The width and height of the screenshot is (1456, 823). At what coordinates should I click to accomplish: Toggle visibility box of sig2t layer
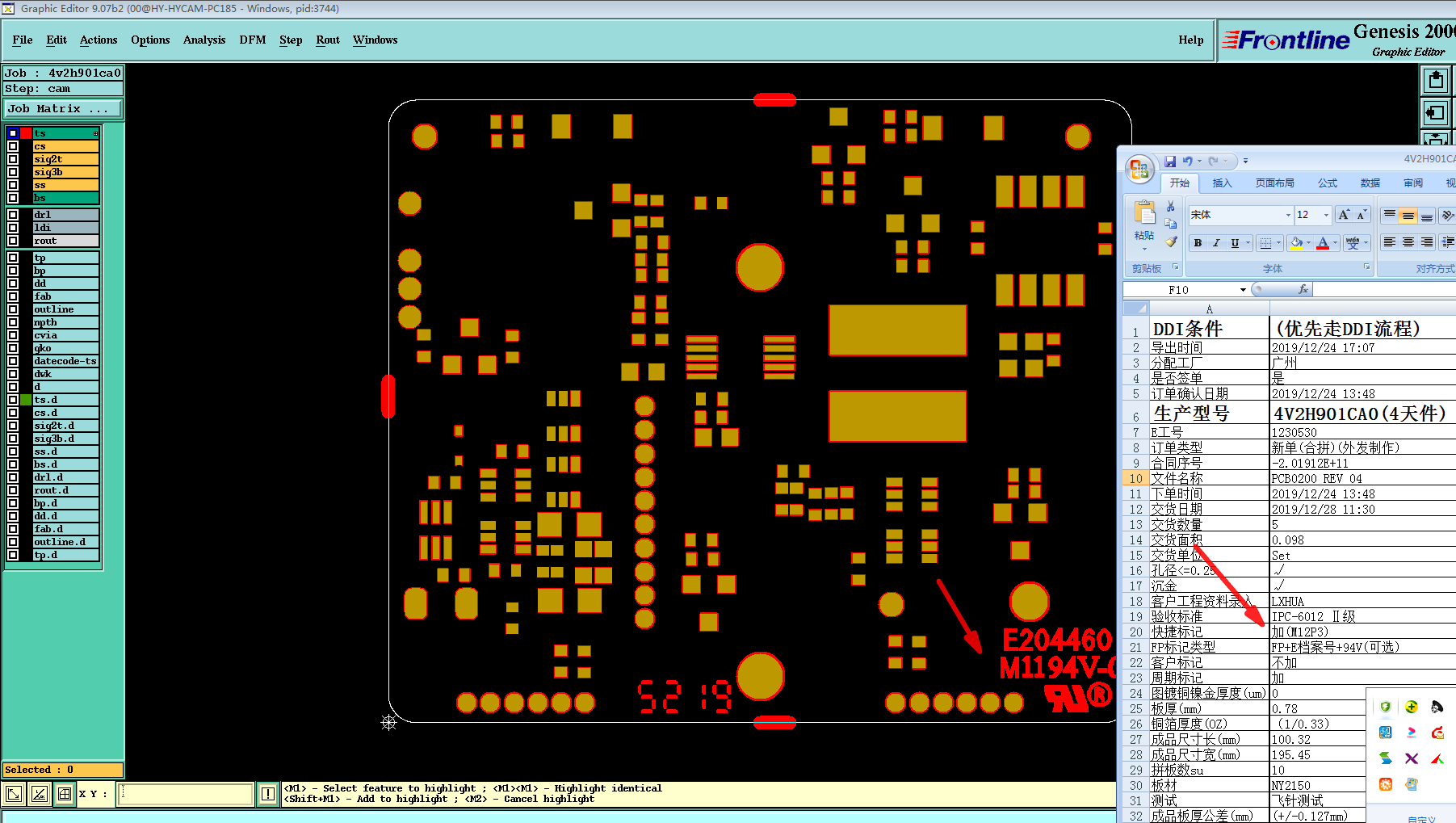(x=13, y=159)
